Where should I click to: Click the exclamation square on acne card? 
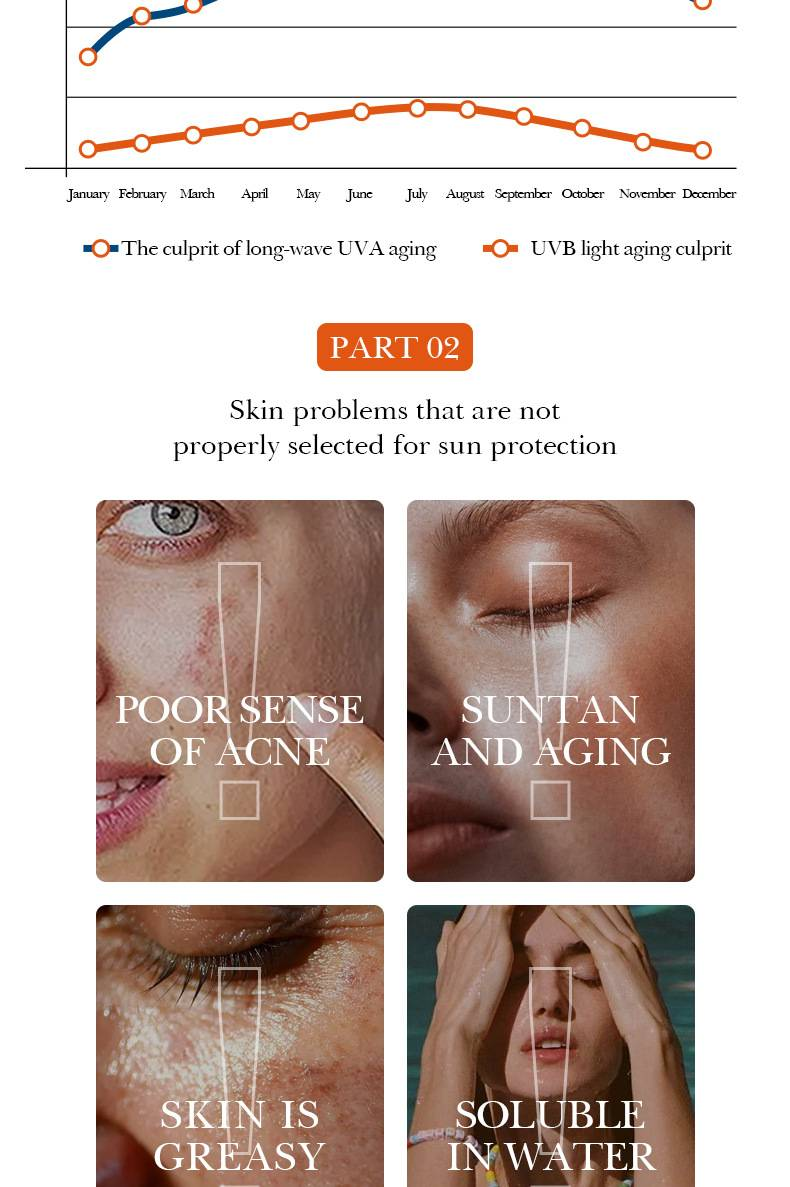(x=239, y=800)
